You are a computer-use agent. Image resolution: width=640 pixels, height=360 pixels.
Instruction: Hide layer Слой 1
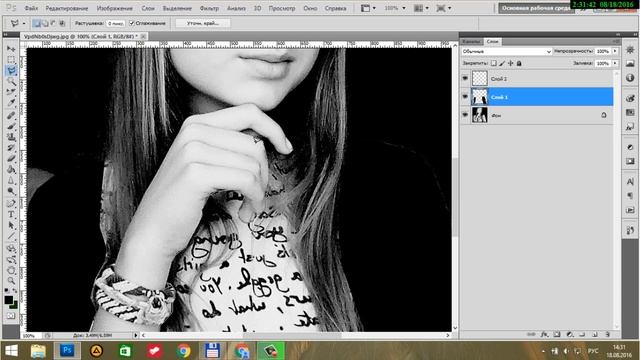click(465, 97)
